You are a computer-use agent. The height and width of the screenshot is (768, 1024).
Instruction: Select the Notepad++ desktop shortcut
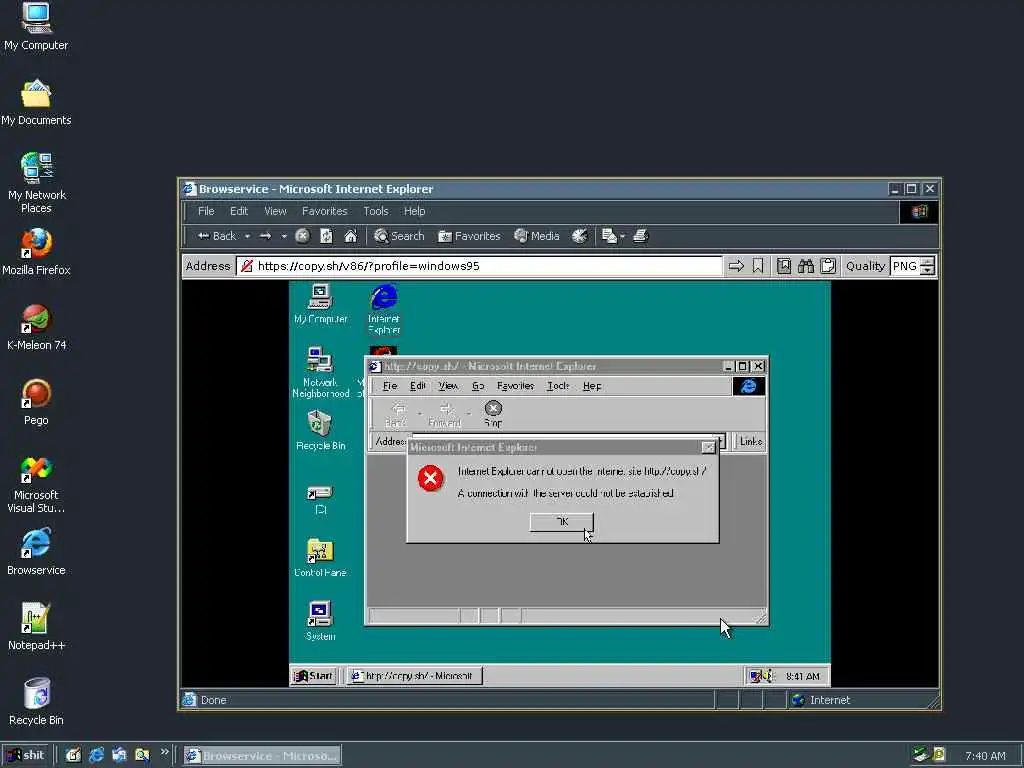36,627
